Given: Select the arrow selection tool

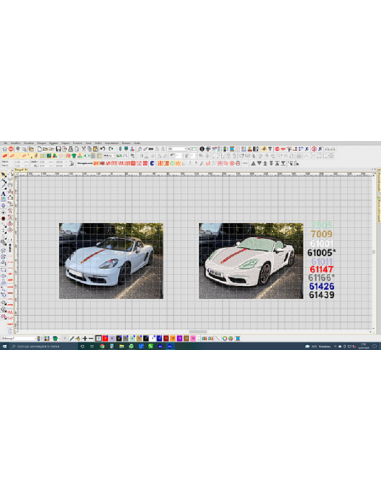Looking at the screenshot, I should [3, 174].
